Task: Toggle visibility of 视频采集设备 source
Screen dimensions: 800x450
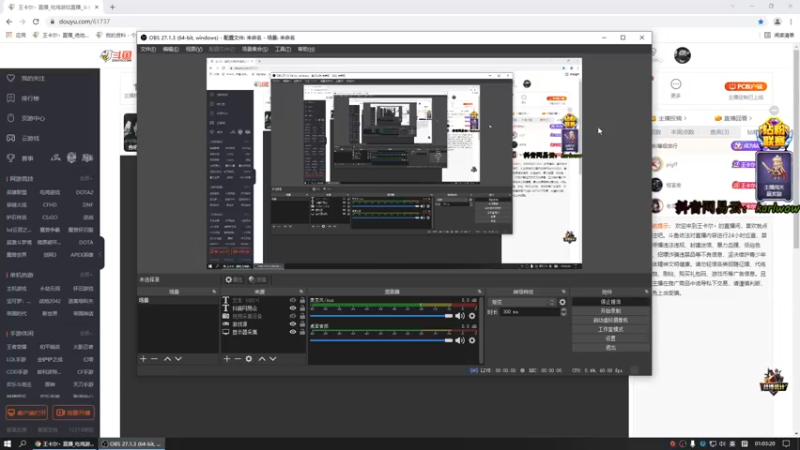Action: click(293, 316)
